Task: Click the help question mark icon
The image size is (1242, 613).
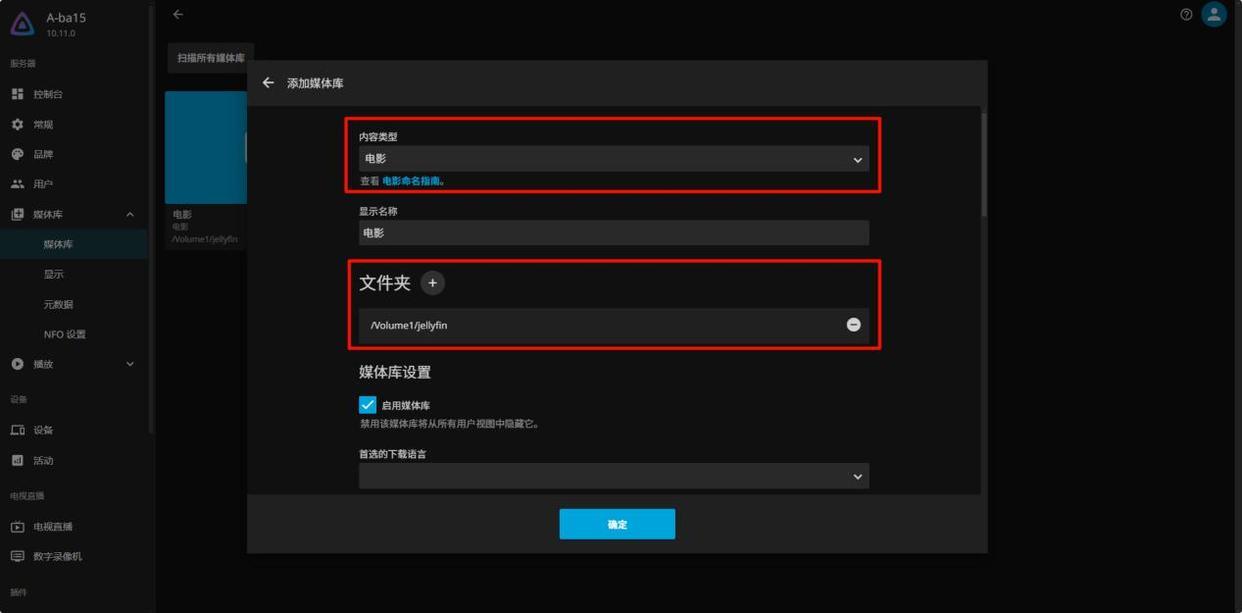Action: 1186,14
